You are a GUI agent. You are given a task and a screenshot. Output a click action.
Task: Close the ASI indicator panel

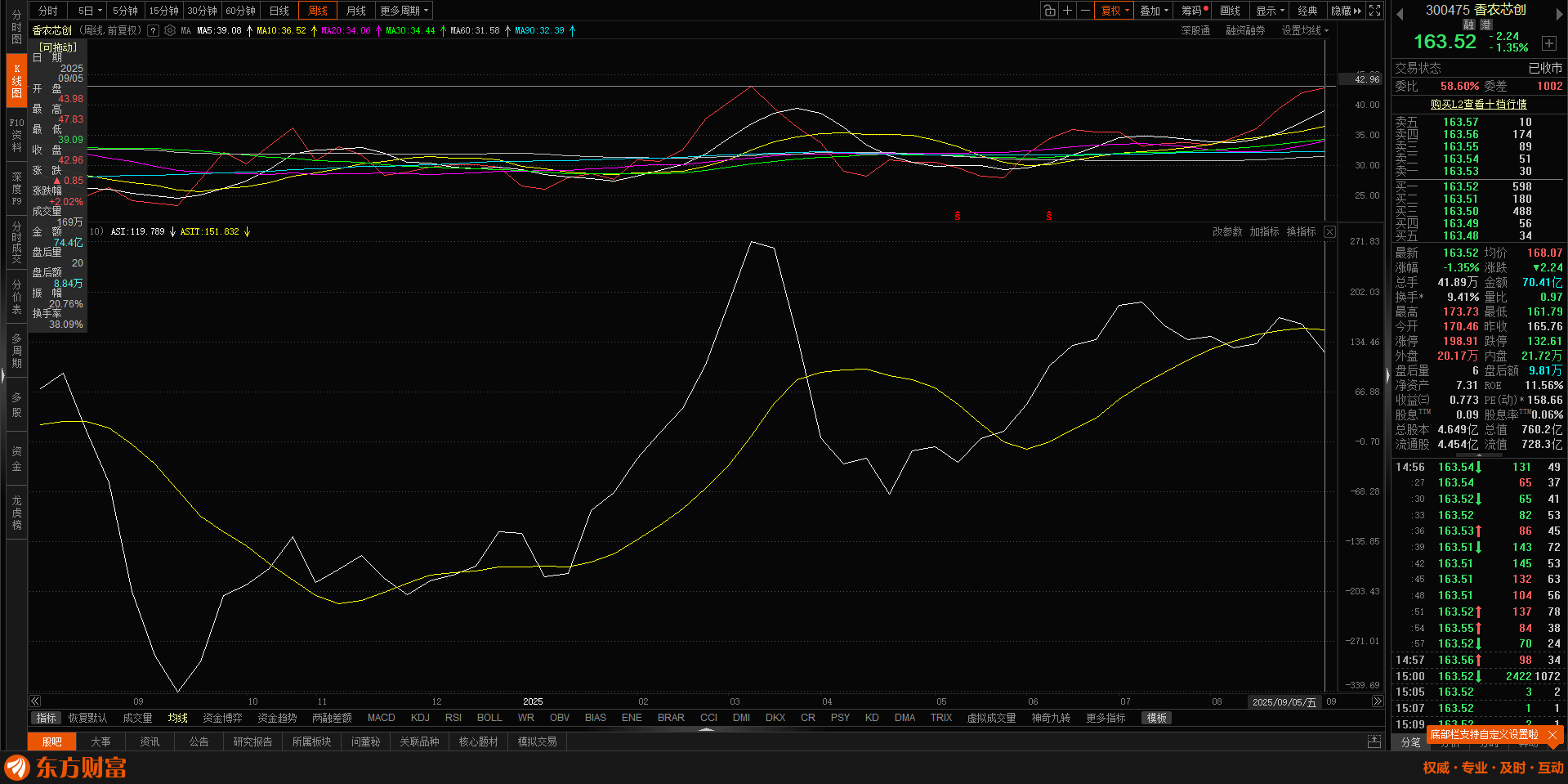1329,232
